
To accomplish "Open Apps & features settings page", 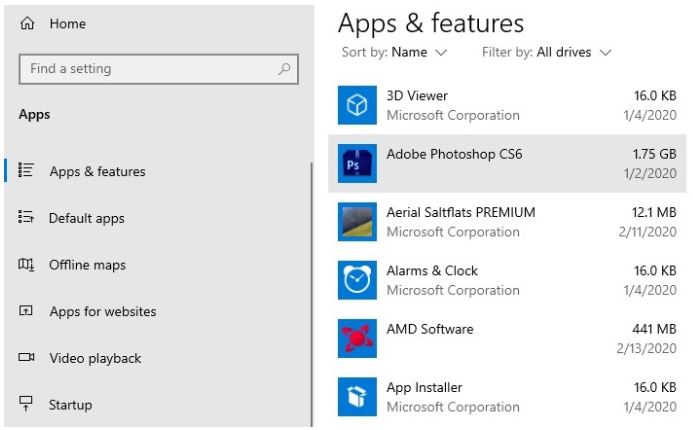I will [97, 171].
